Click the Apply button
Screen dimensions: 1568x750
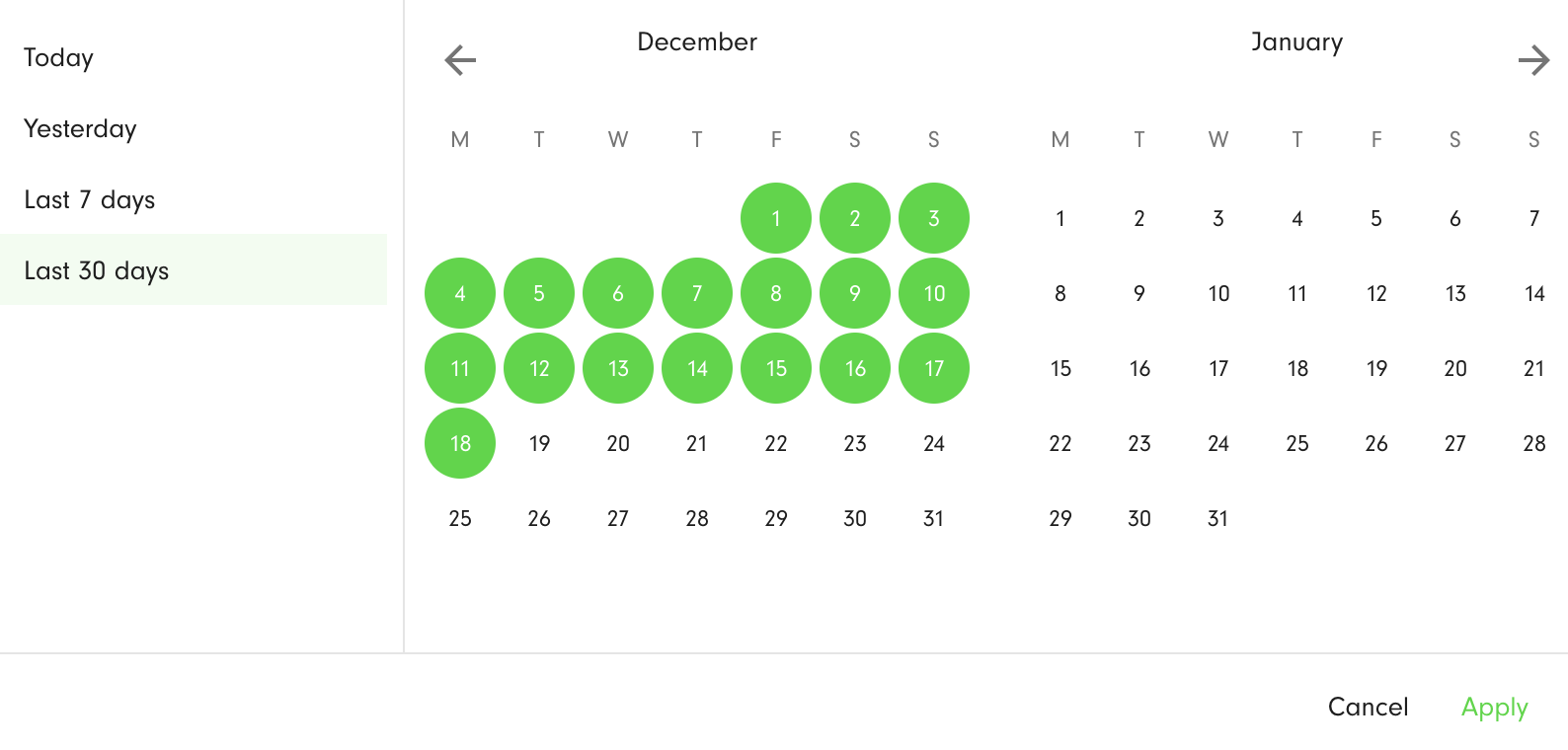1494,707
